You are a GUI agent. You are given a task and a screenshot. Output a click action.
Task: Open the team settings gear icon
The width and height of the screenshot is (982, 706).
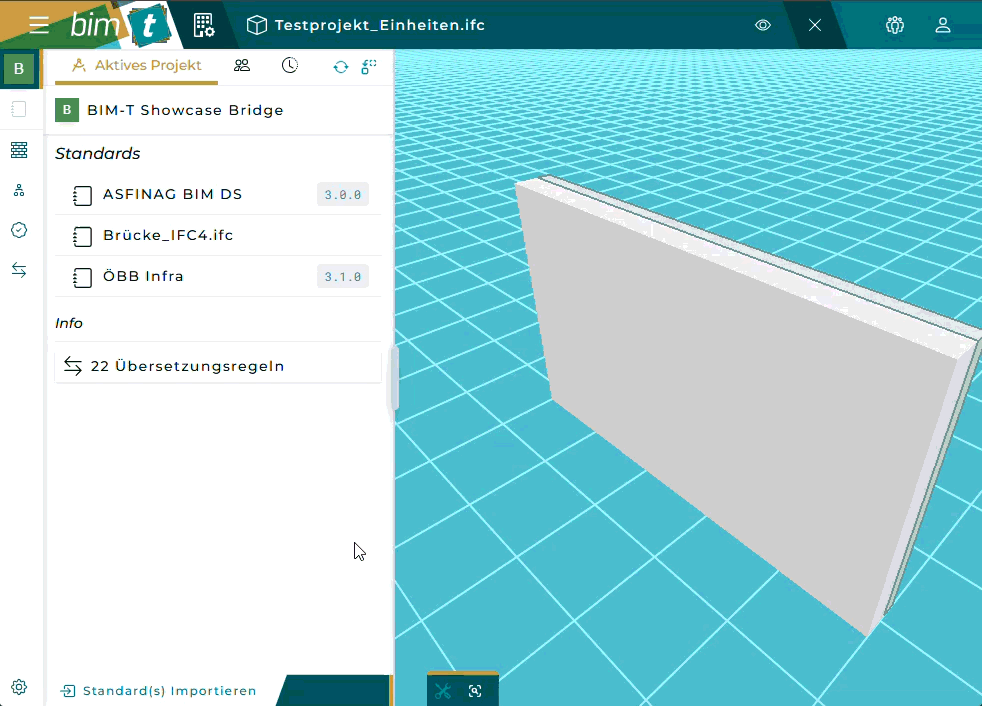click(x=895, y=25)
